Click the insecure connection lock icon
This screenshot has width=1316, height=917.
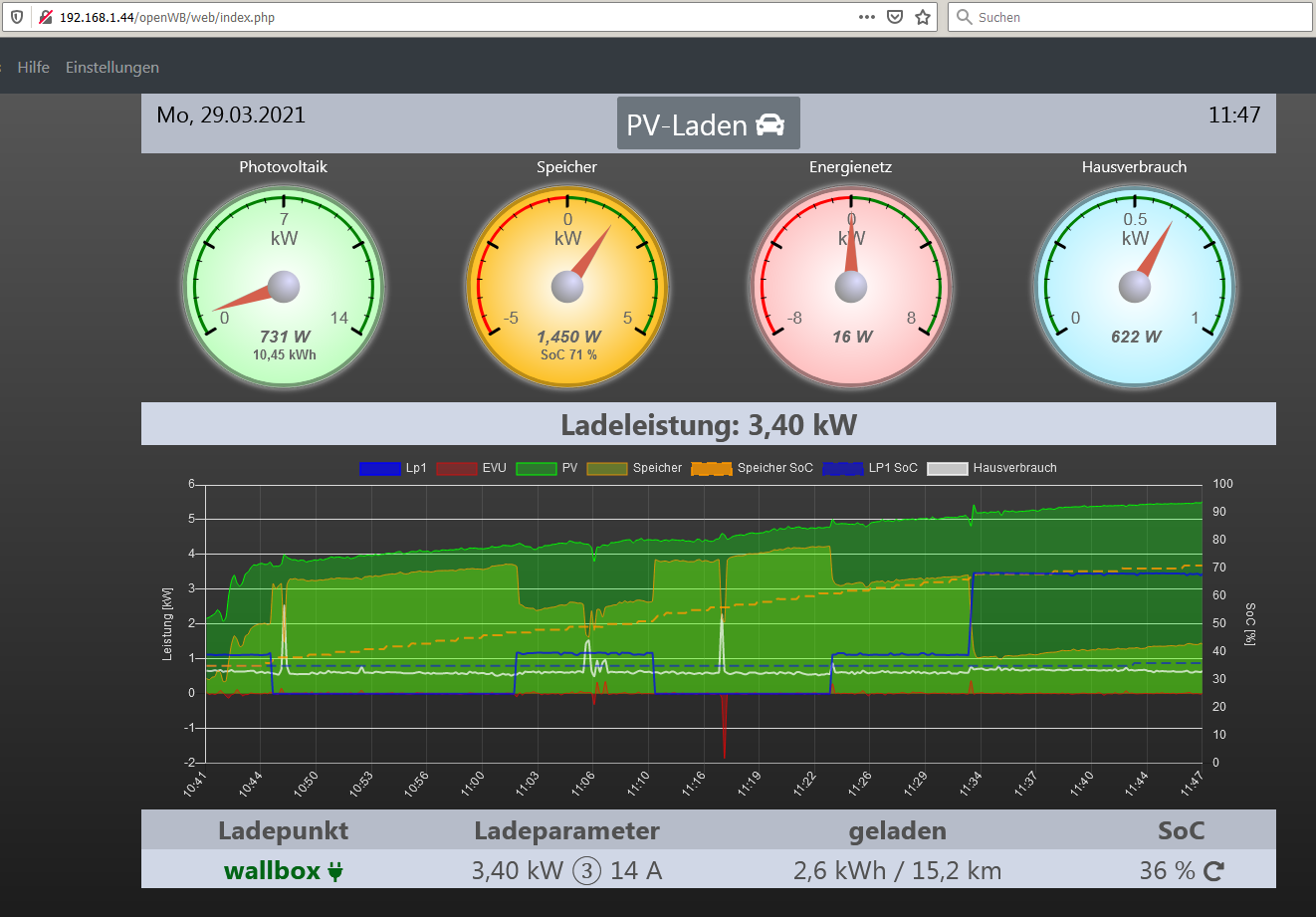45,17
